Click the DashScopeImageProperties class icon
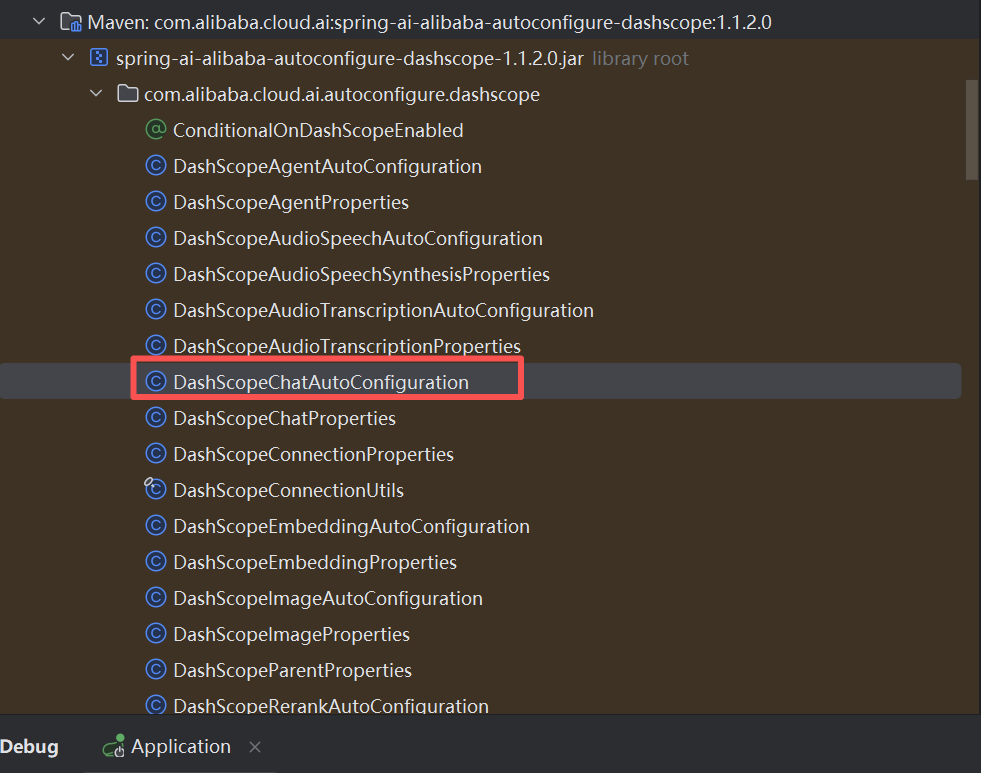 click(x=156, y=634)
